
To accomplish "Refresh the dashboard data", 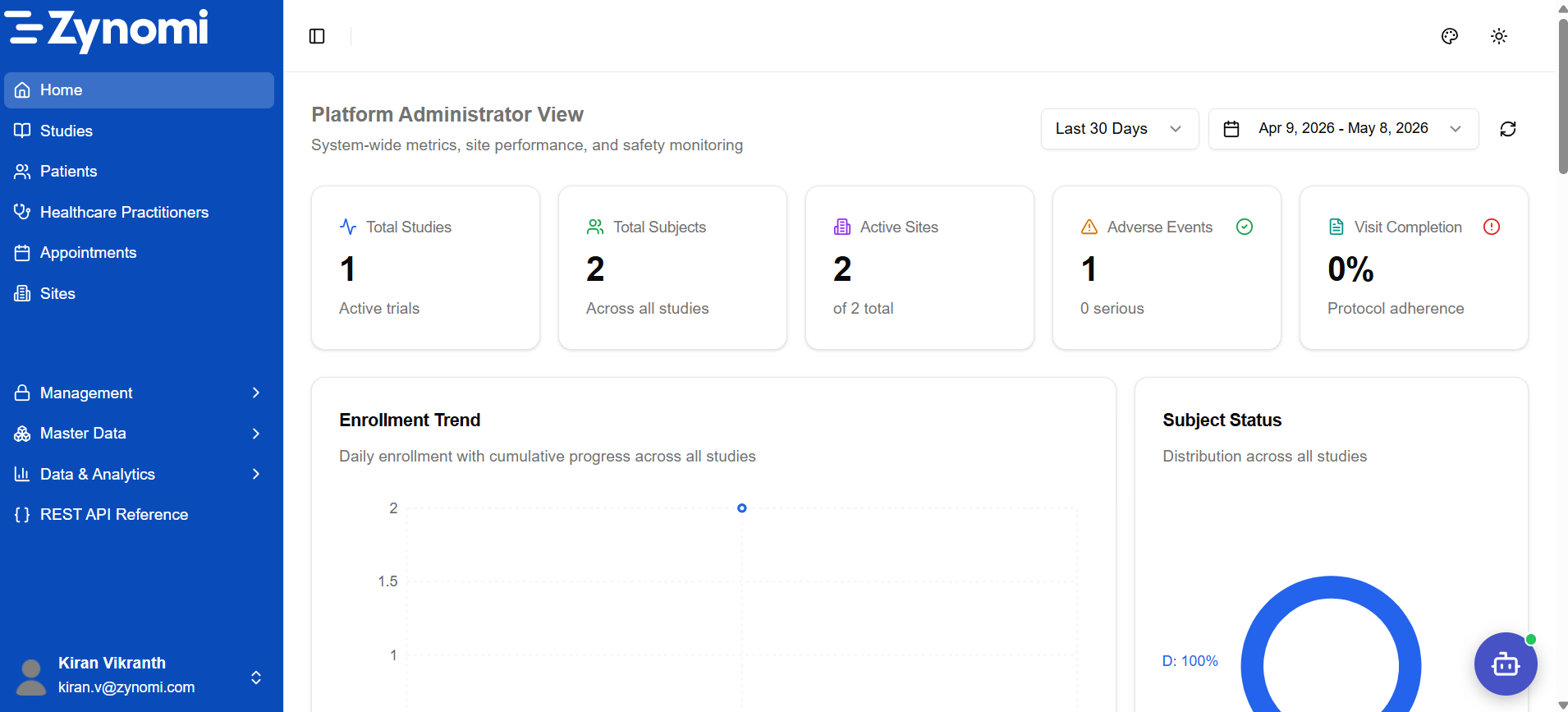I will click(1508, 129).
